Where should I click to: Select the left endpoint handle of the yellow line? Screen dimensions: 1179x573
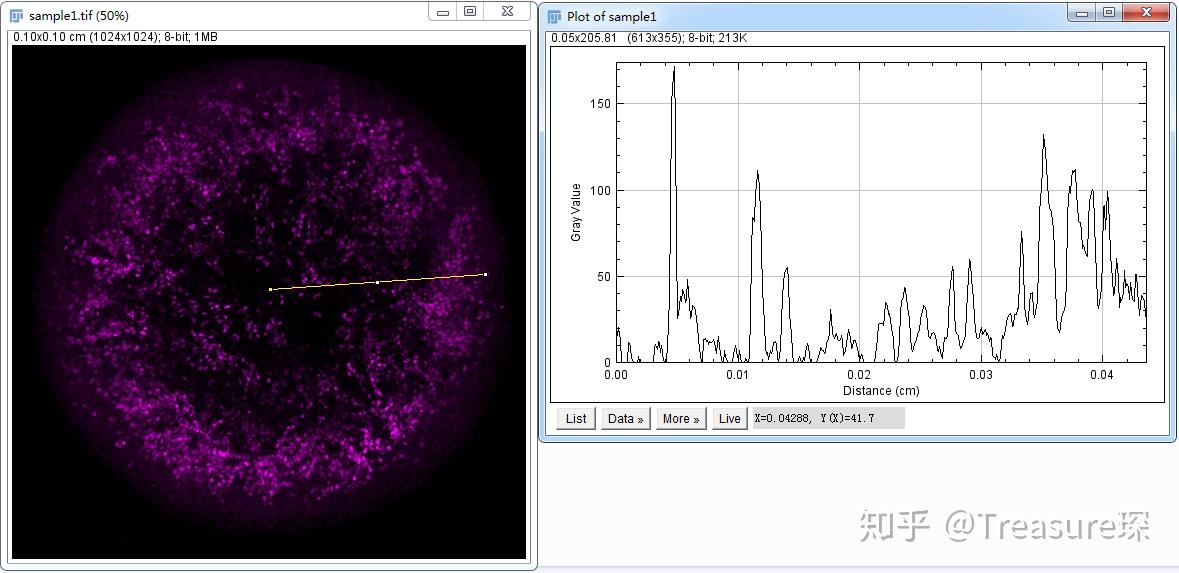click(271, 290)
